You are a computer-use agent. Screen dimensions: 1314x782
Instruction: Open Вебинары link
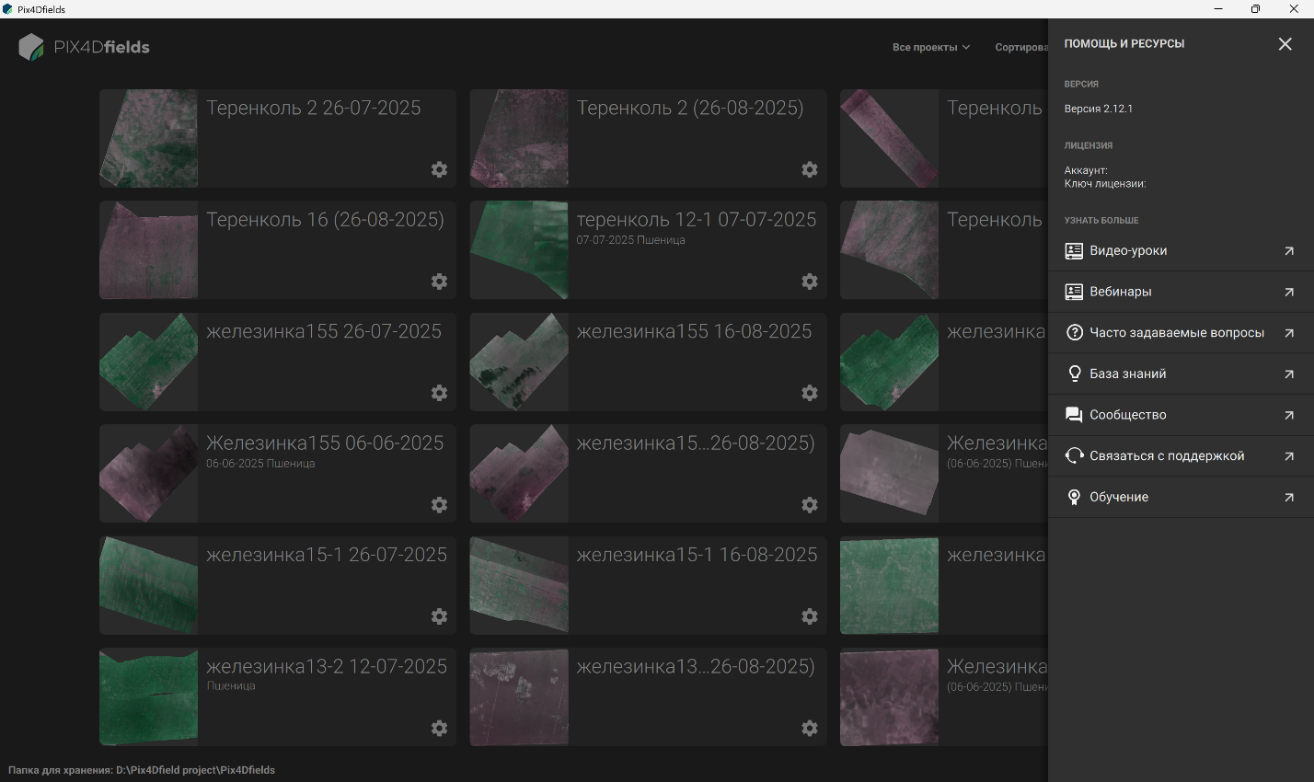click(x=1181, y=292)
